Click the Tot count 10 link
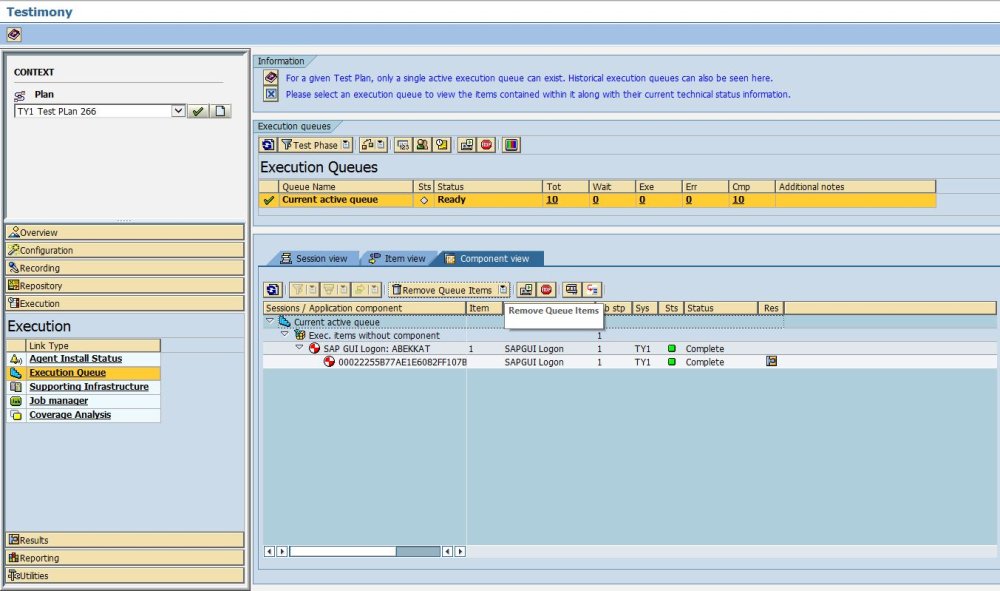This screenshot has height=591, width=1000. (552, 200)
